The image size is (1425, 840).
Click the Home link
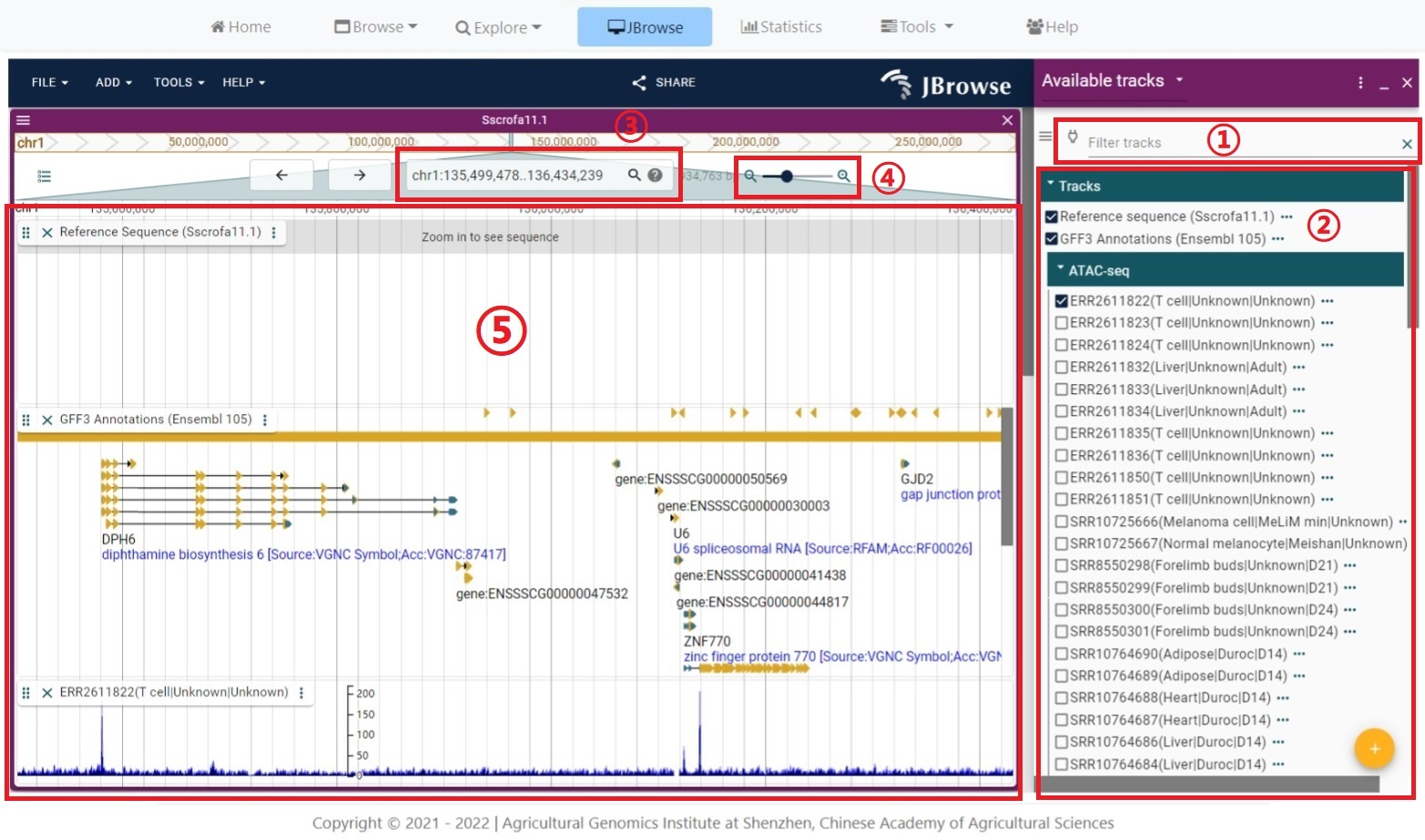(x=240, y=27)
